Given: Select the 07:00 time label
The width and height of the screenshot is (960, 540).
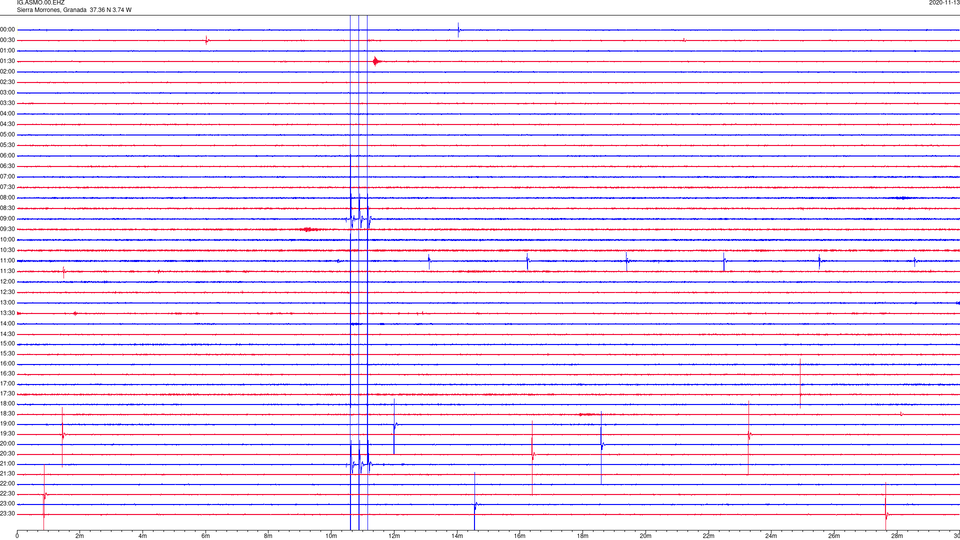Looking at the screenshot, I should pos(8,177).
